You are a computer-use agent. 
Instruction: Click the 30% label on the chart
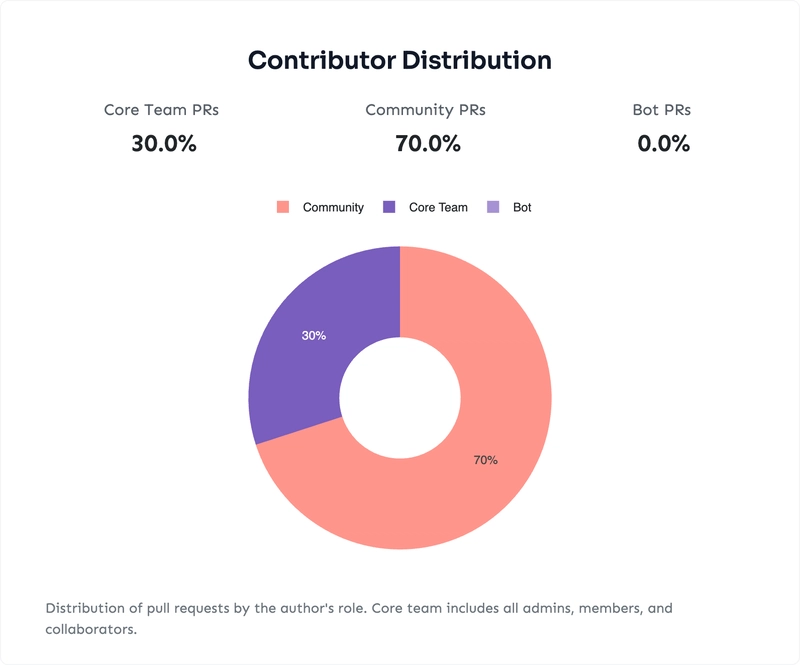tap(314, 336)
